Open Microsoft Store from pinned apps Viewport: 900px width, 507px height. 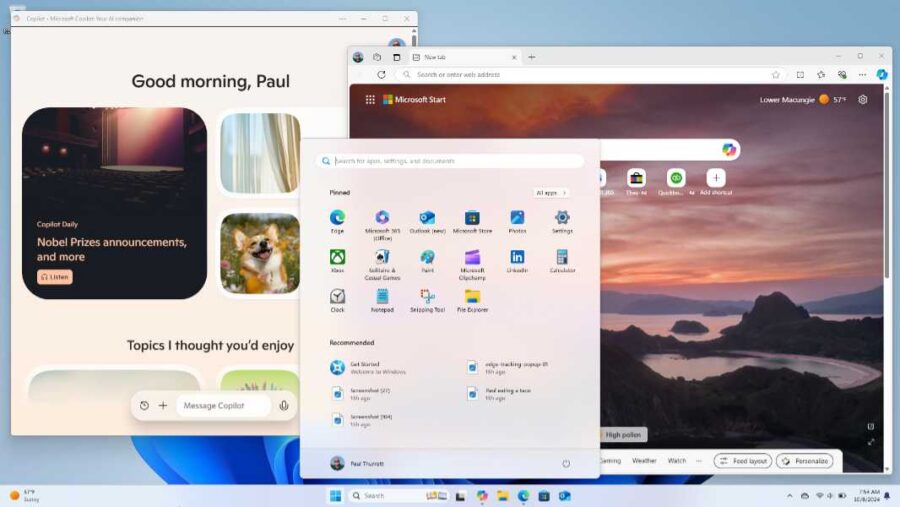[x=472, y=221]
